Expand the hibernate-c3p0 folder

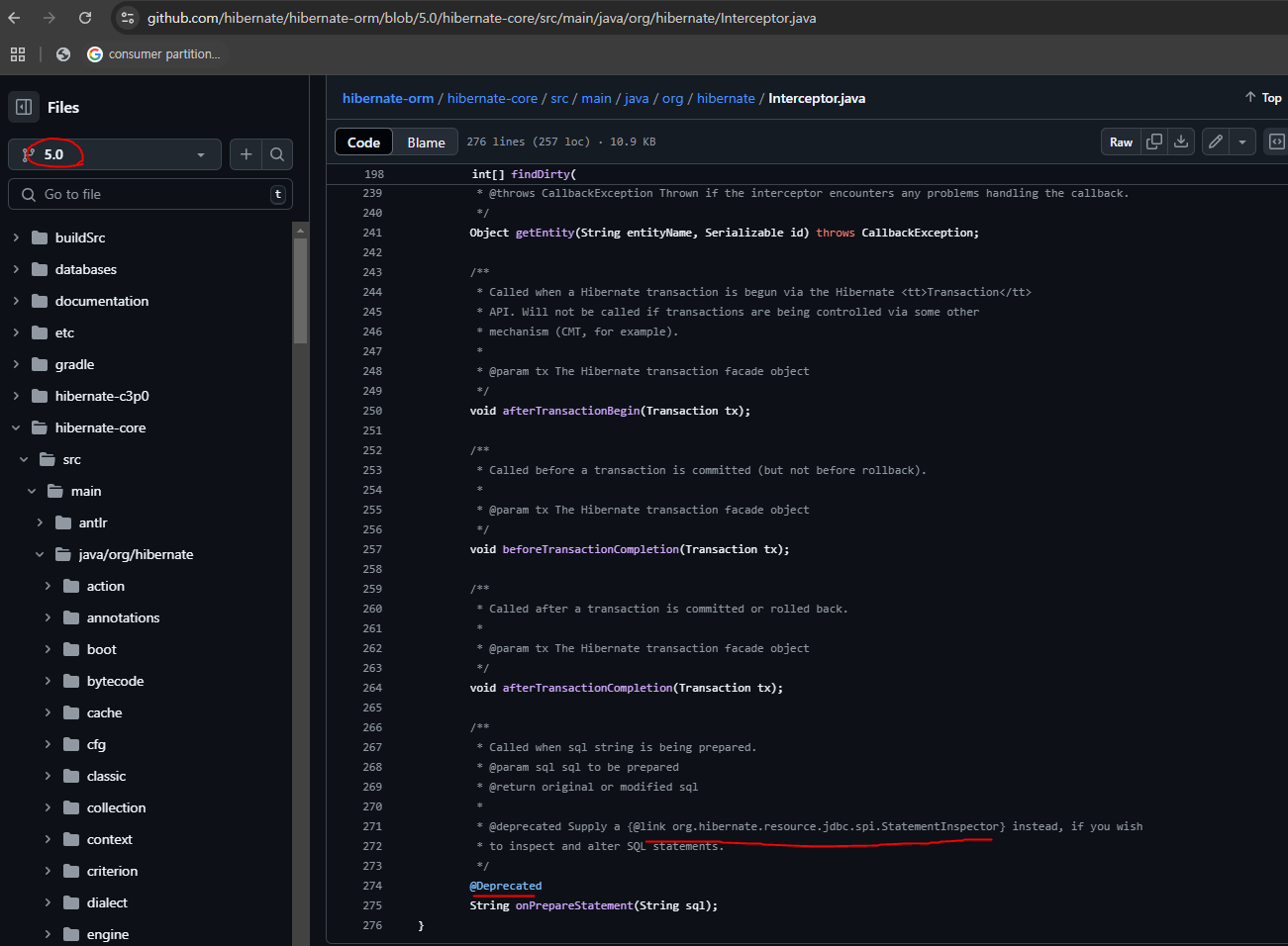click(x=16, y=396)
